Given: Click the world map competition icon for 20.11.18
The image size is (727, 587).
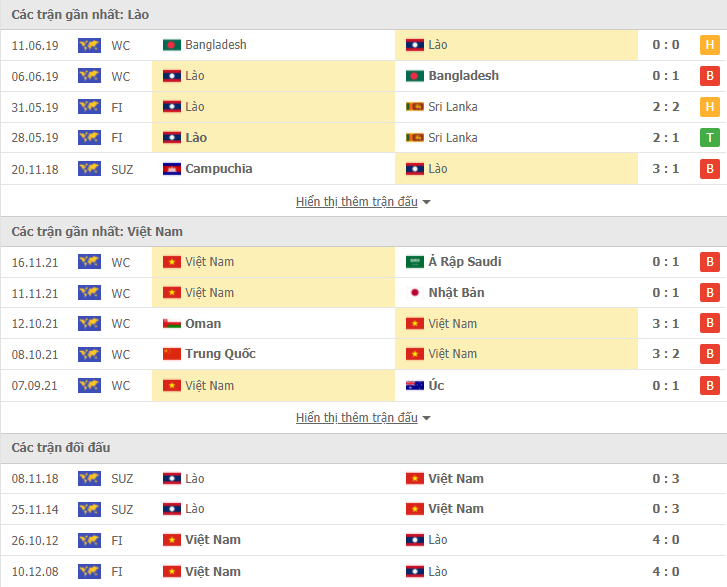Looking at the screenshot, I should click(x=89, y=169).
